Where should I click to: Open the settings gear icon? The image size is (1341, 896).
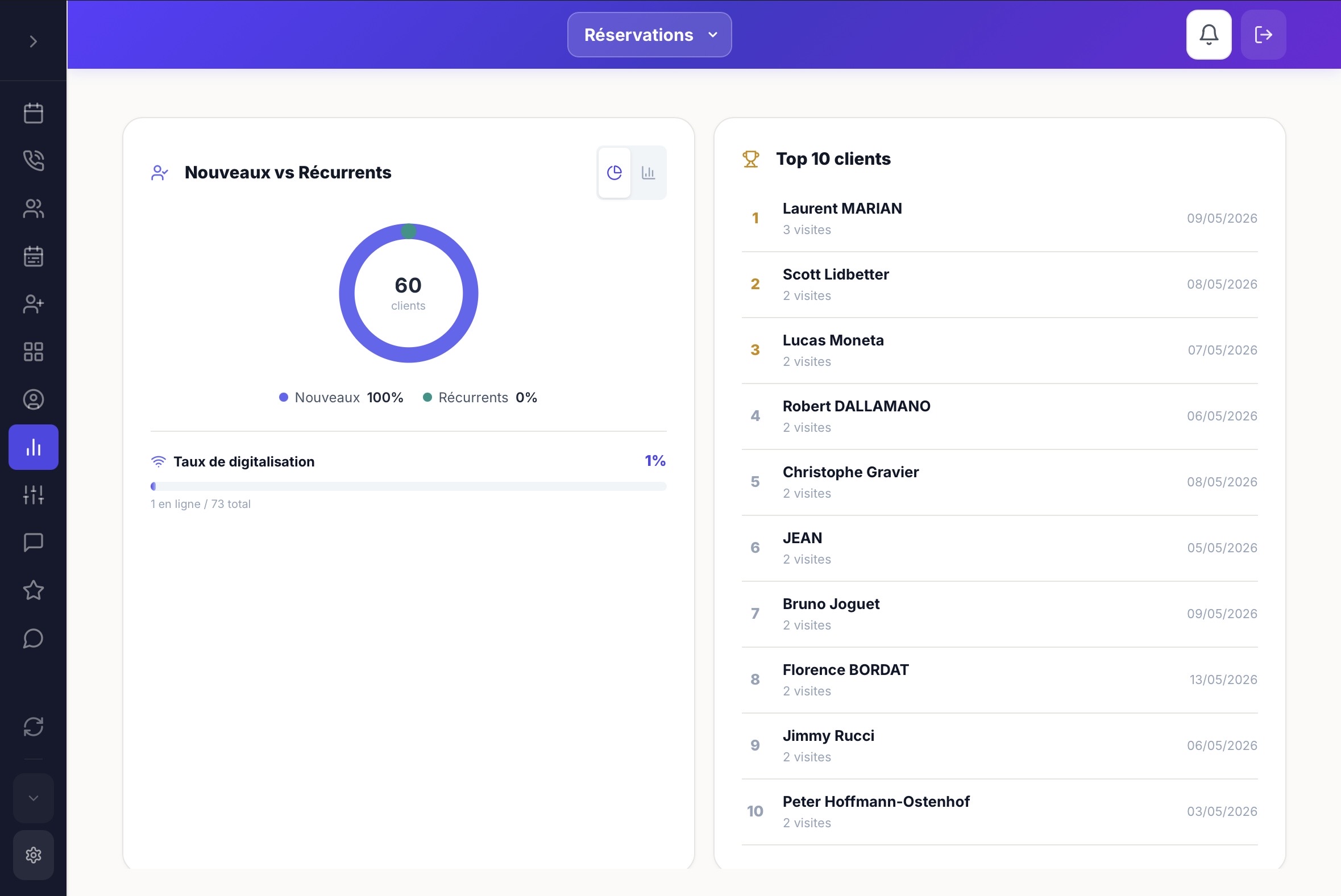33,855
